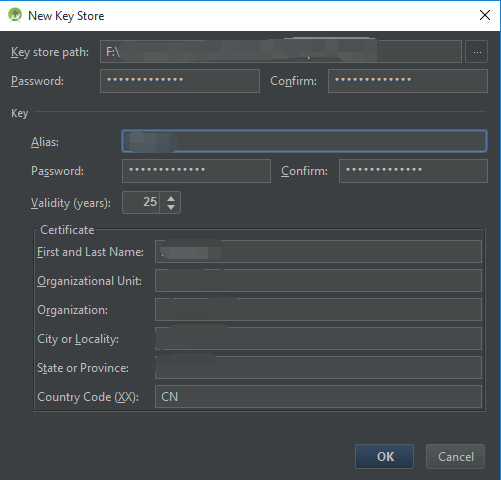
Task: Click the Key section heading
Action: tap(20, 113)
